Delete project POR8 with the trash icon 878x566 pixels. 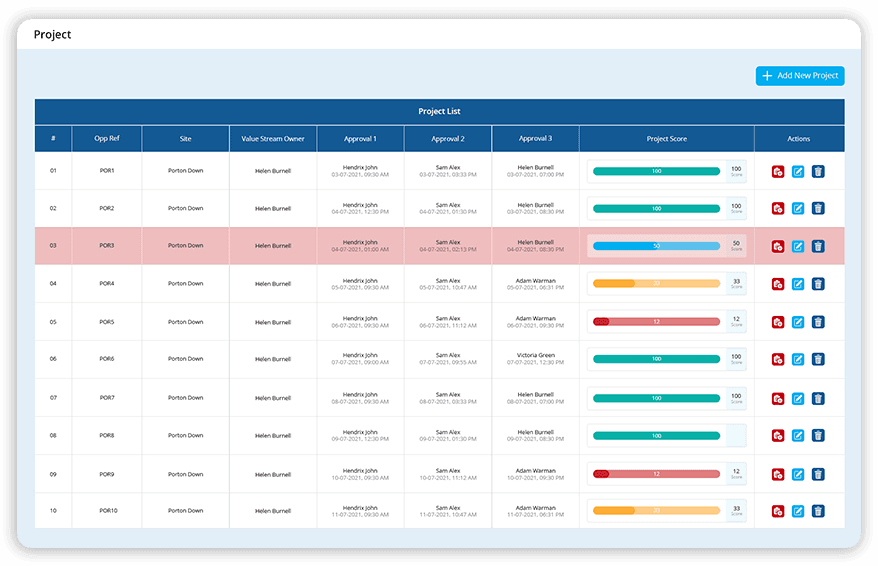[818, 436]
